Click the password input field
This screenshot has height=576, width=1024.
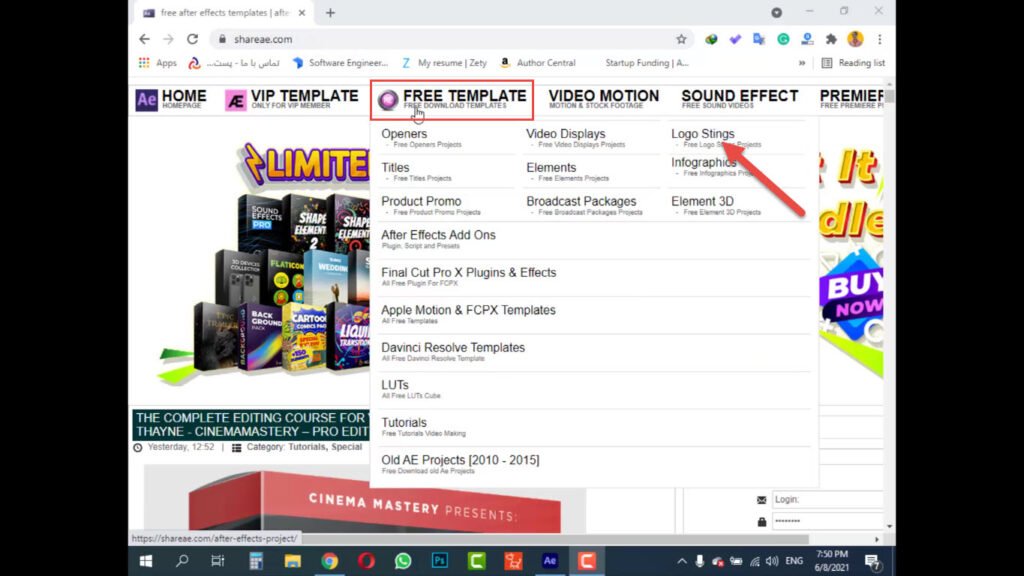827,521
